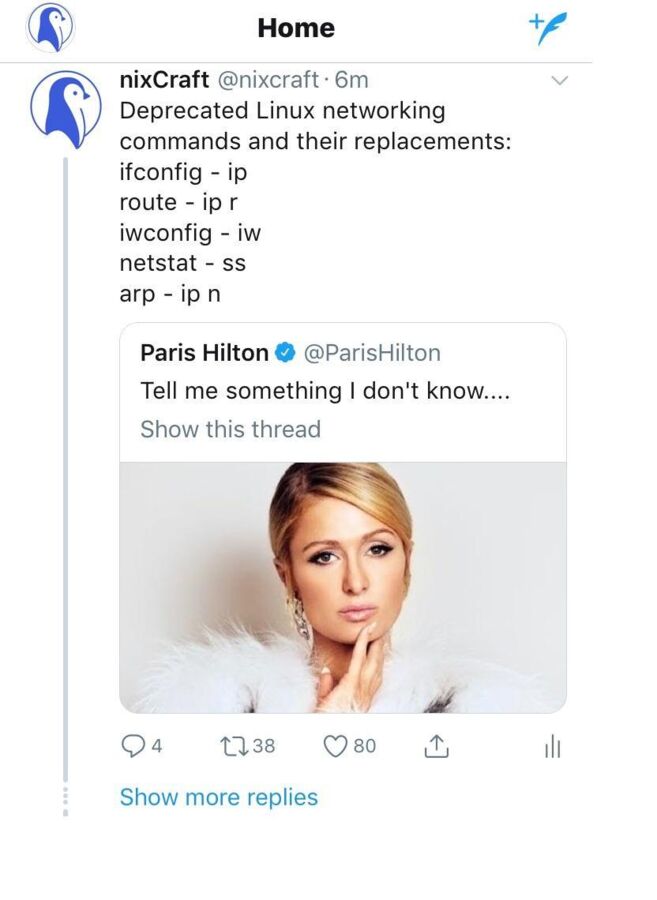Compose a new tweet with the feather icon
Image resolution: width=657 pixels, height=900 pixels.
pos(547,29)
